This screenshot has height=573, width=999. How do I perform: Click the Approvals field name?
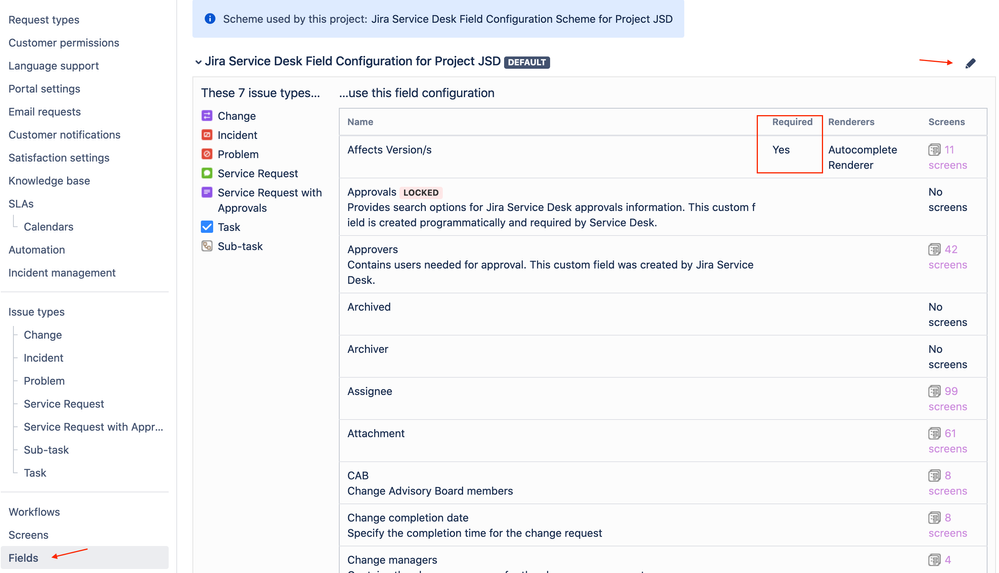371,192
